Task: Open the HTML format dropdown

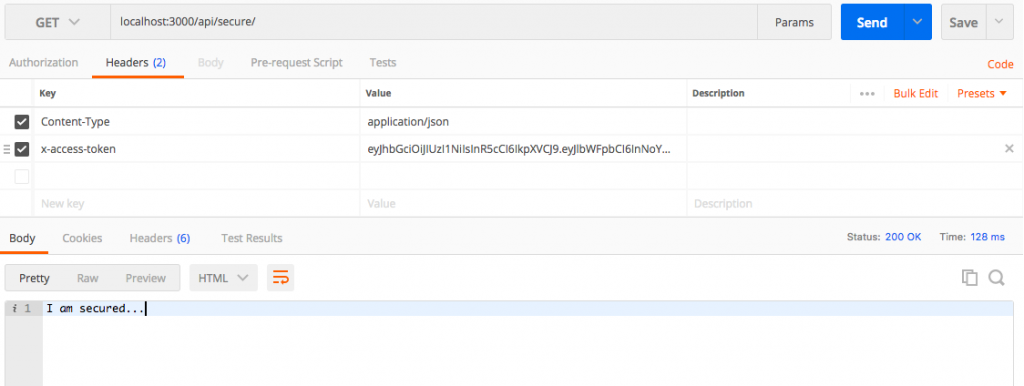Action: click(223, 278)
